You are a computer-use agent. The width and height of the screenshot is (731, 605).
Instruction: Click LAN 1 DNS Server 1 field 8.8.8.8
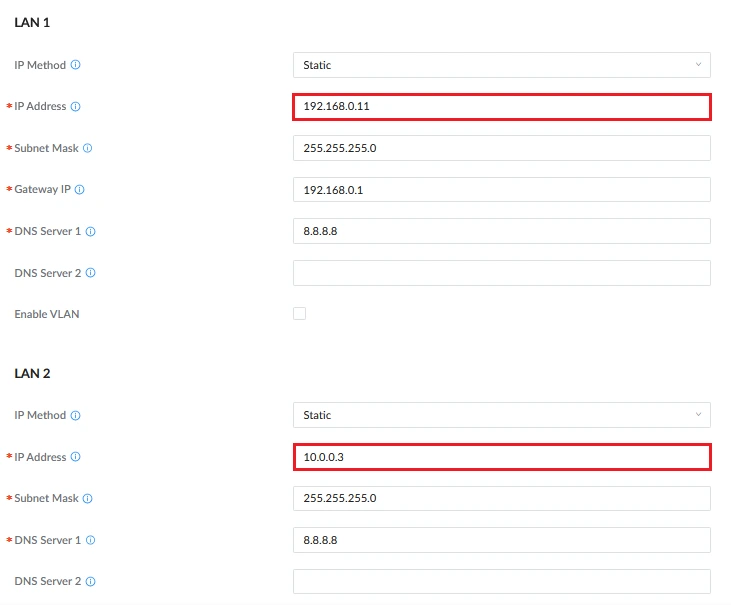(x=502, y=231)
